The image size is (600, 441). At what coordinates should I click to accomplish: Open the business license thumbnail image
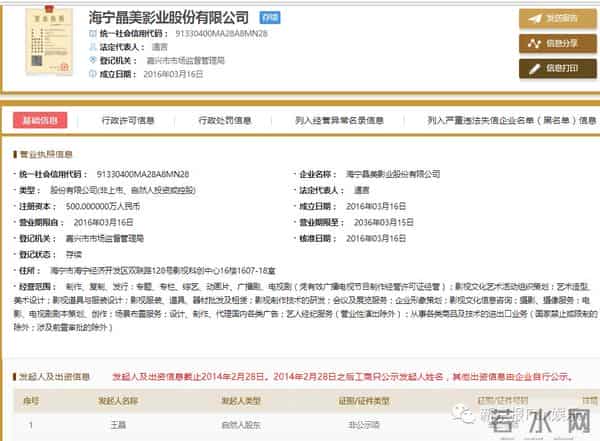pyautogui.click(x=49, y=41)
